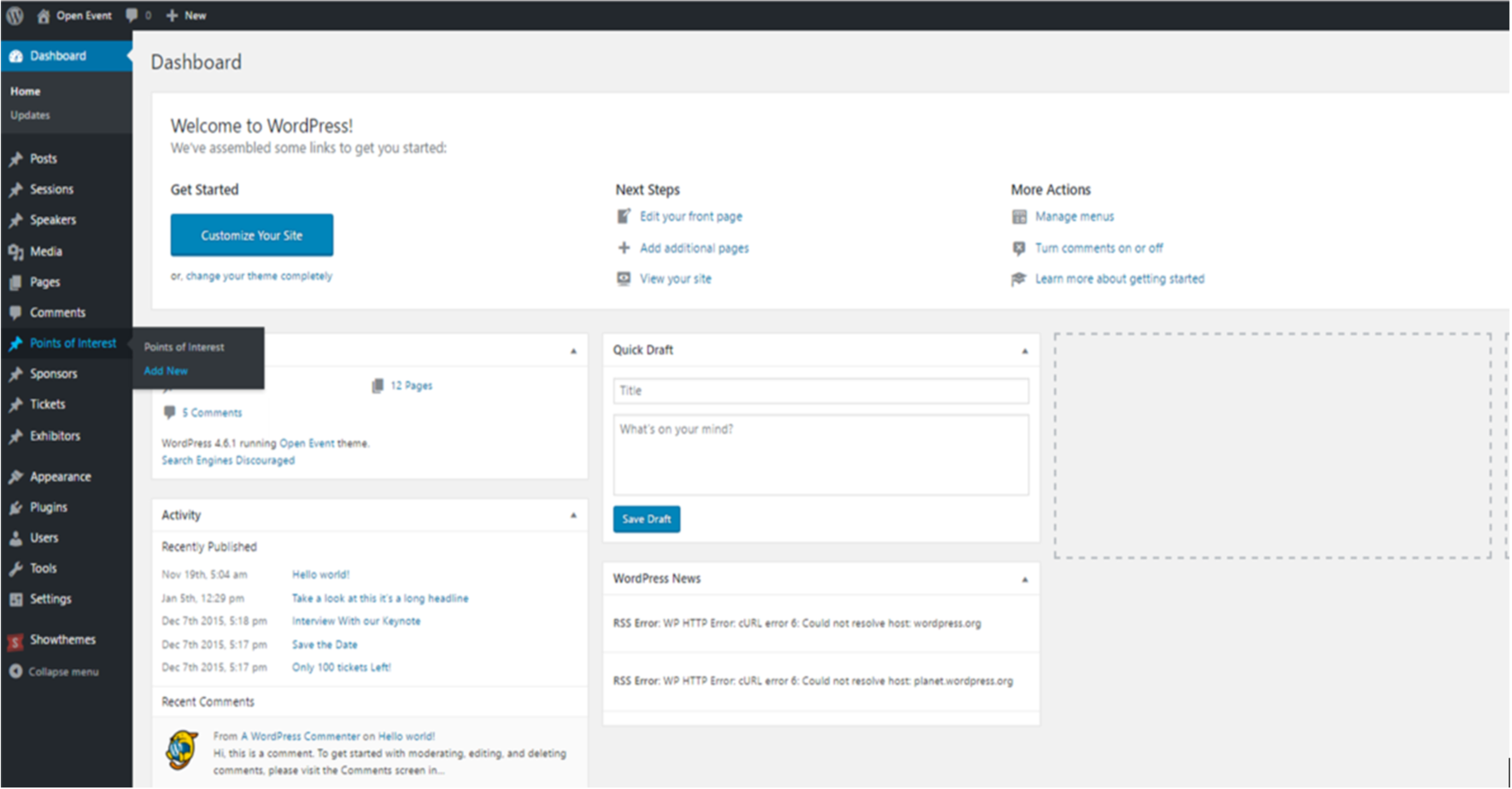Go to Updates submenu
The image size is (1512, 789).
(x=30, y=115)
